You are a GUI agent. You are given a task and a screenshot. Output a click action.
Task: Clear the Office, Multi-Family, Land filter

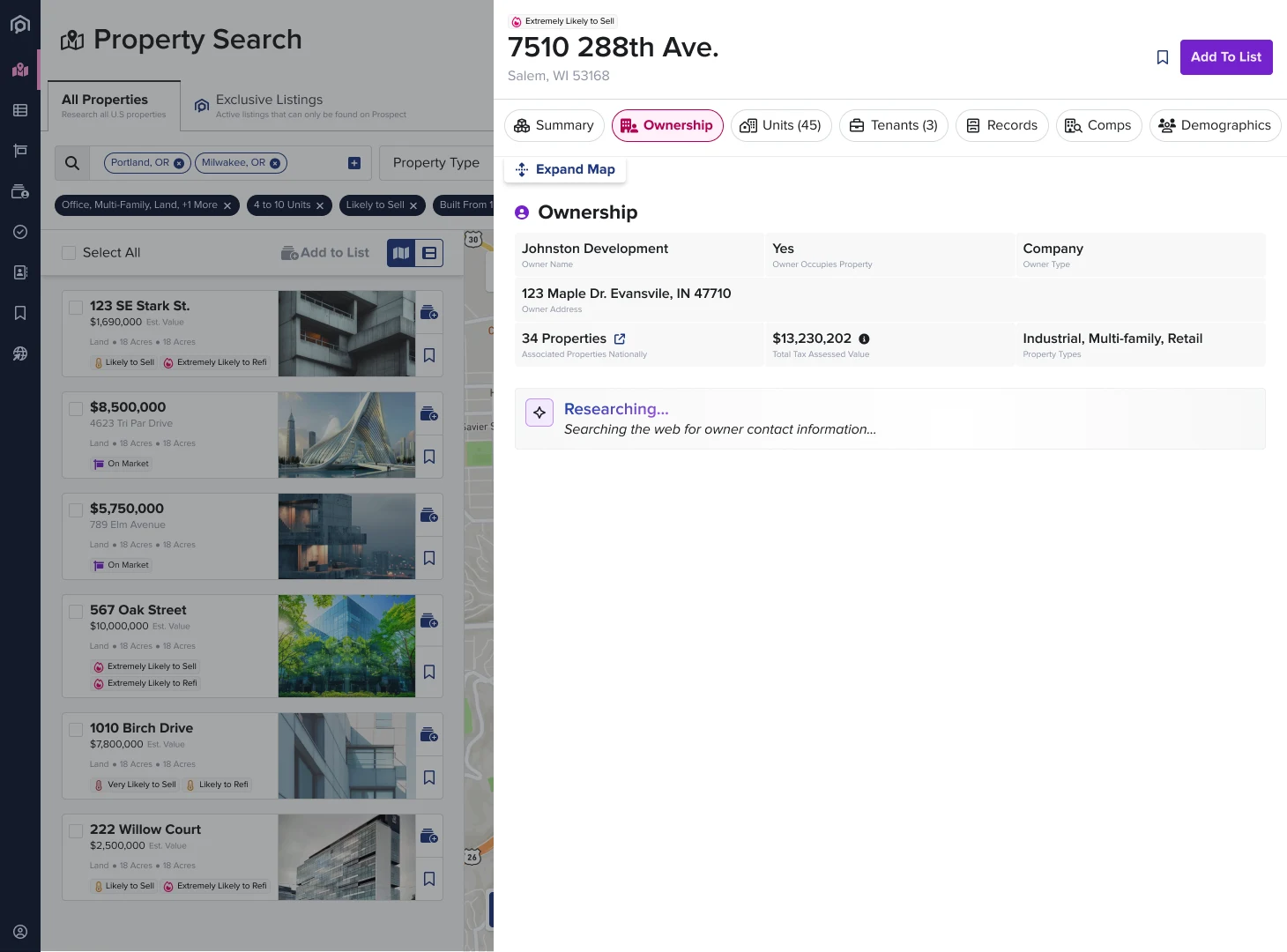click(227, 205)
